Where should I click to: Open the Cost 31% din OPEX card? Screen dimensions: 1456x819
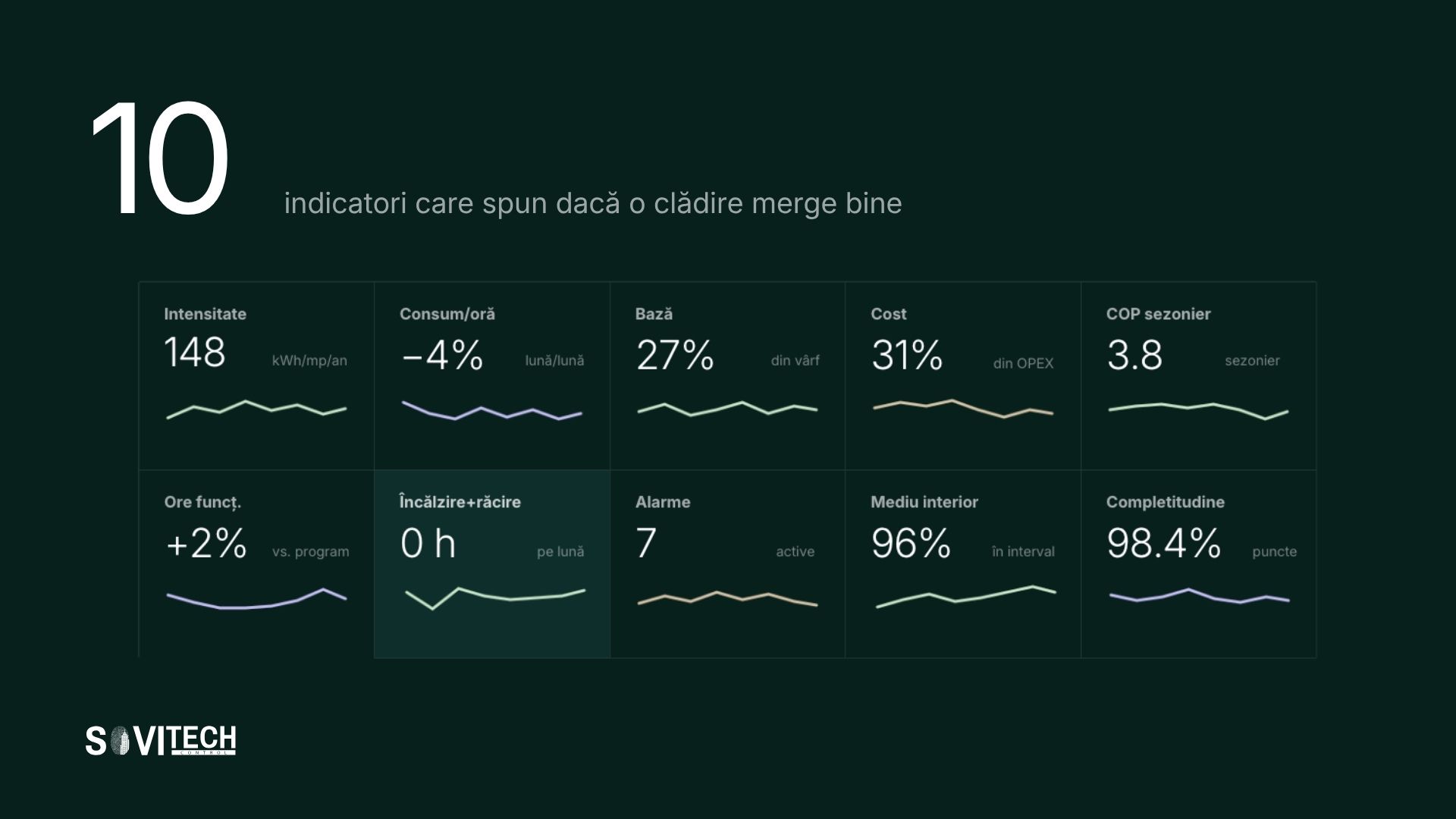(x=963, y=376)
